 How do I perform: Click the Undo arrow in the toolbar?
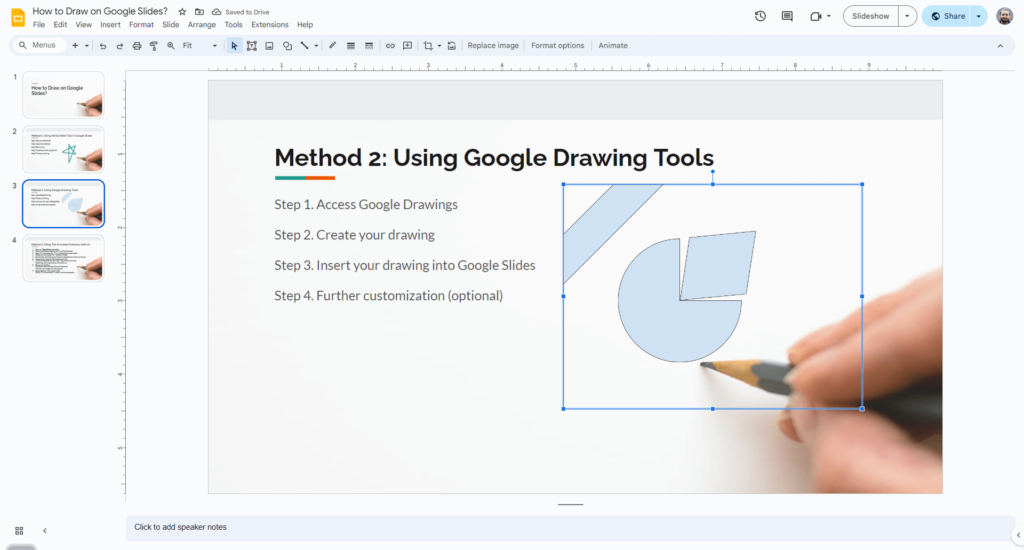click(x=103, y=46)
